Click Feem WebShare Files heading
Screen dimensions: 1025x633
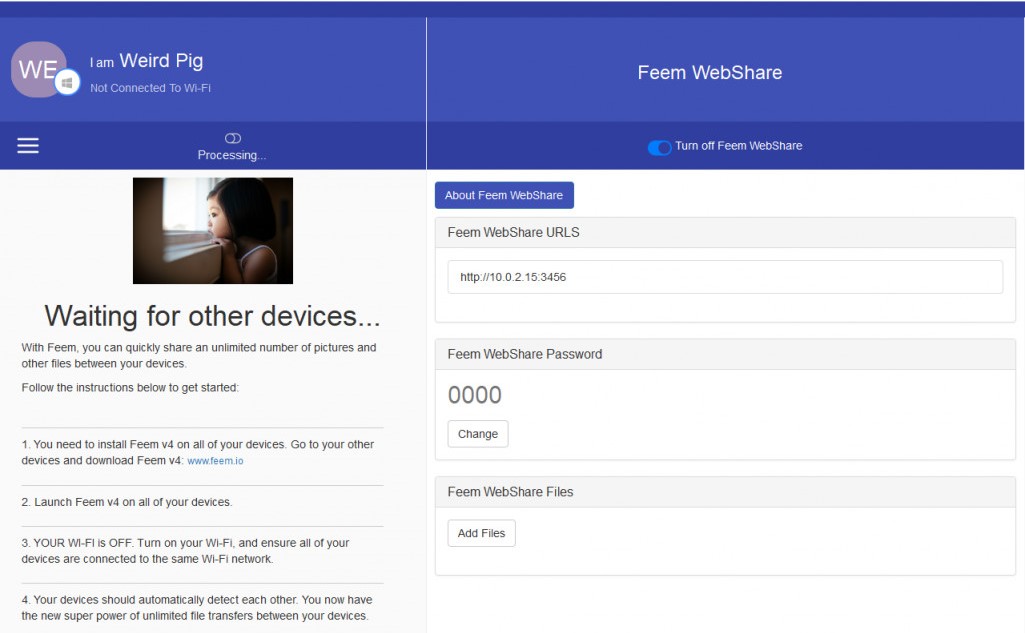click(510, 492)
